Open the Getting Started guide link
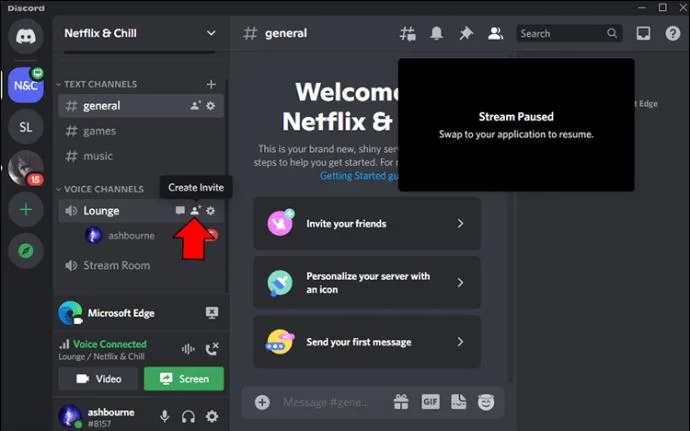The image size is (690, 431). pos(359,176)
